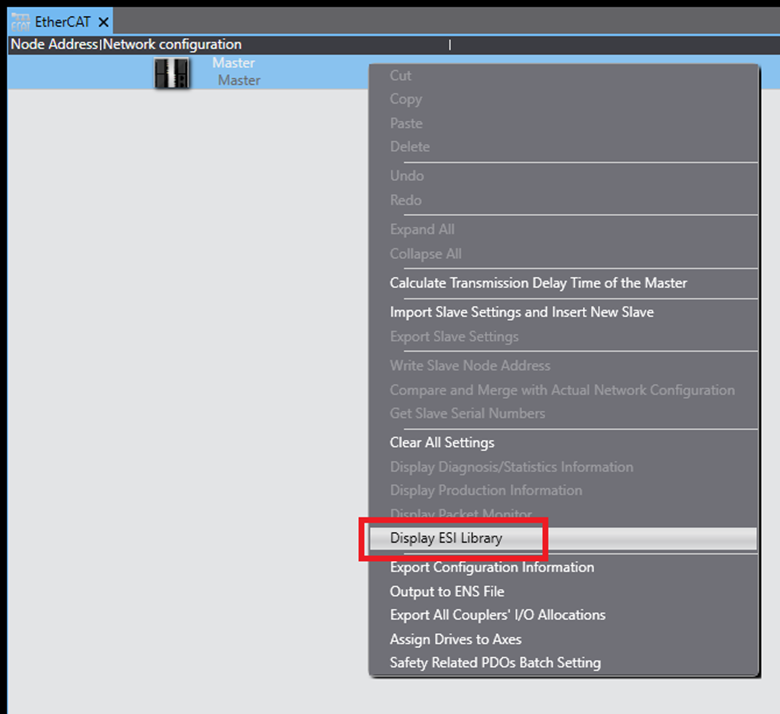Click the Copy menu entry

coord(406,99)
